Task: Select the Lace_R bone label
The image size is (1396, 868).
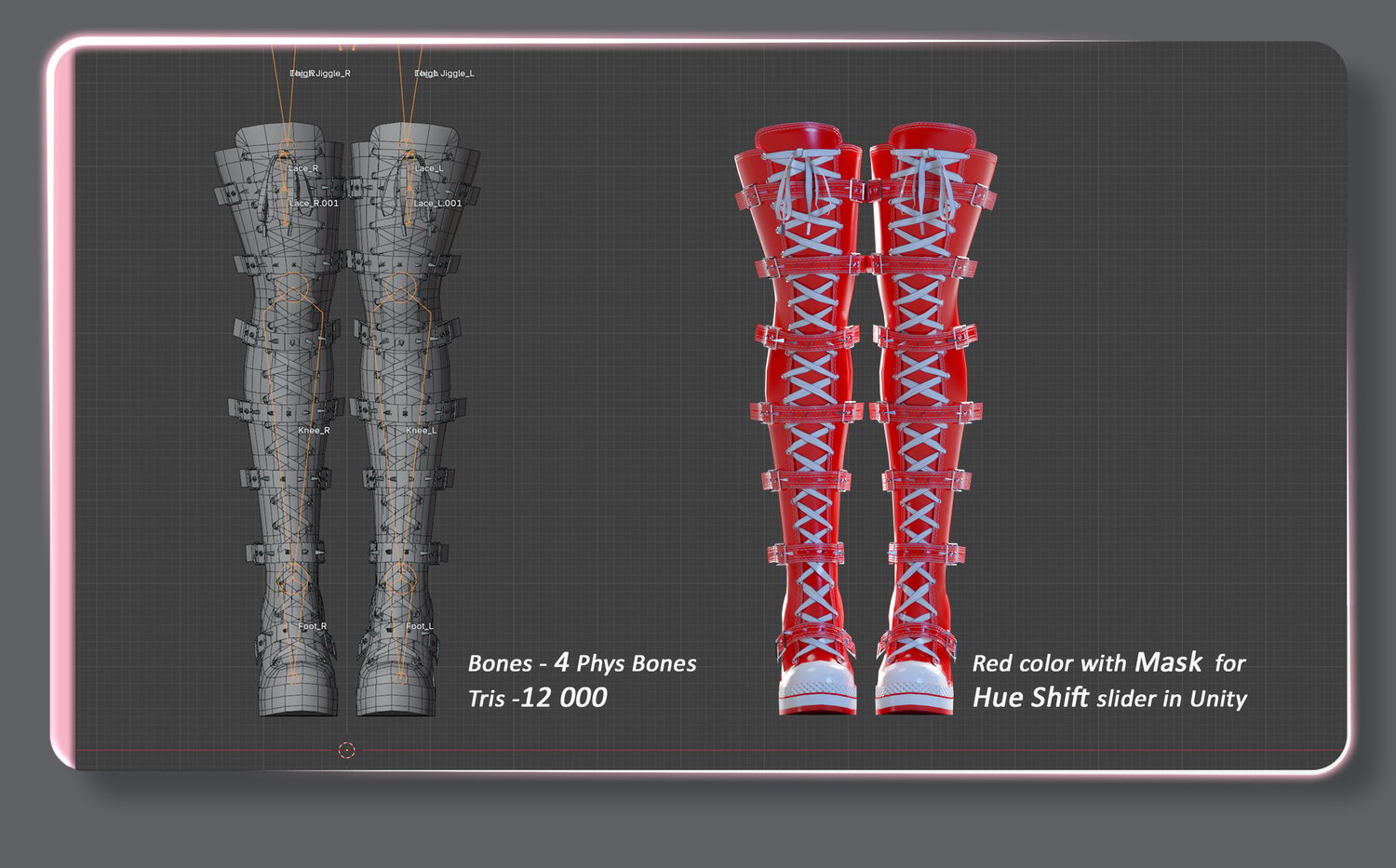Action: pyautogui.click(x=303, y=168)
